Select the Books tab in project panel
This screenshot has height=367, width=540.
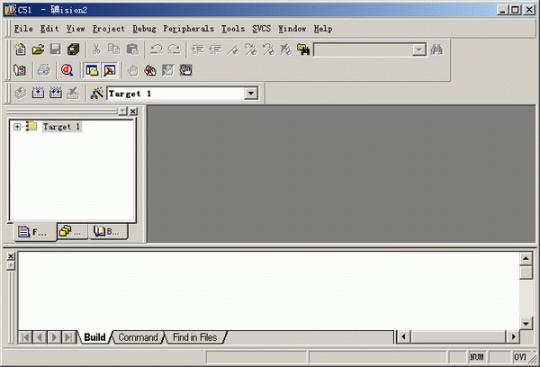click(x=108, y=231)
